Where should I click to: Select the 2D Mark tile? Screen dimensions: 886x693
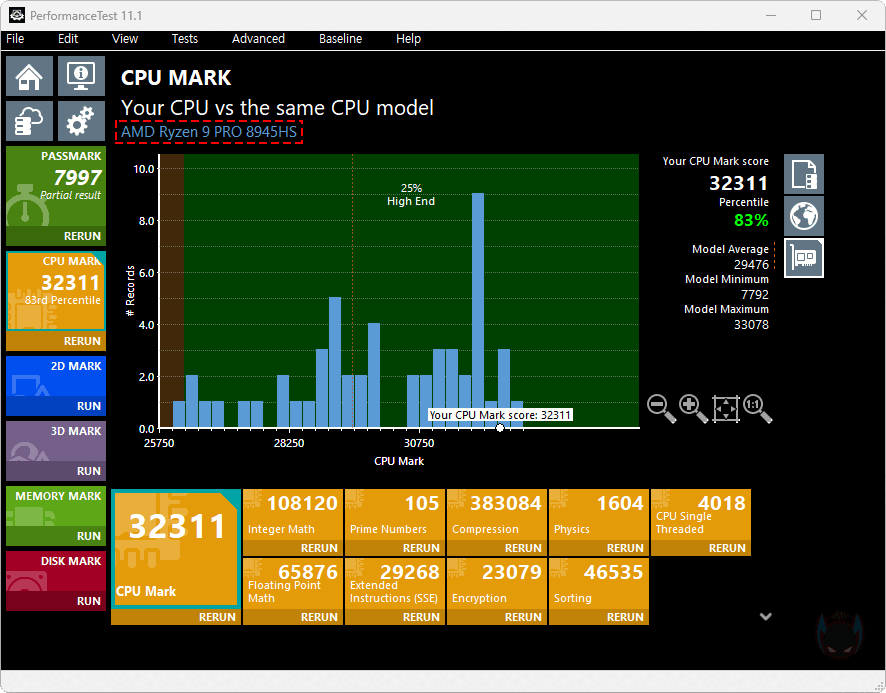(56, 377)
